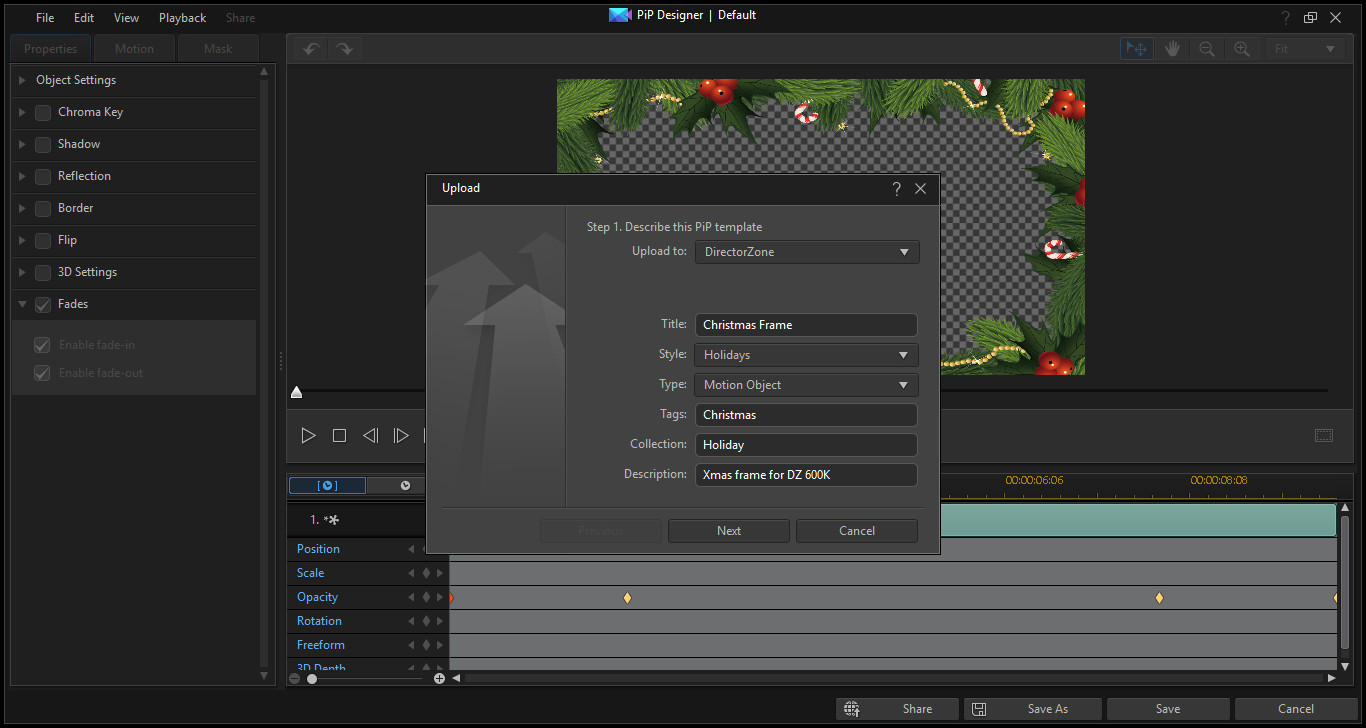Viewport: 1366px width, 728px height.
Task: Open the Playback menu
Action: click(x=182, y=18)
